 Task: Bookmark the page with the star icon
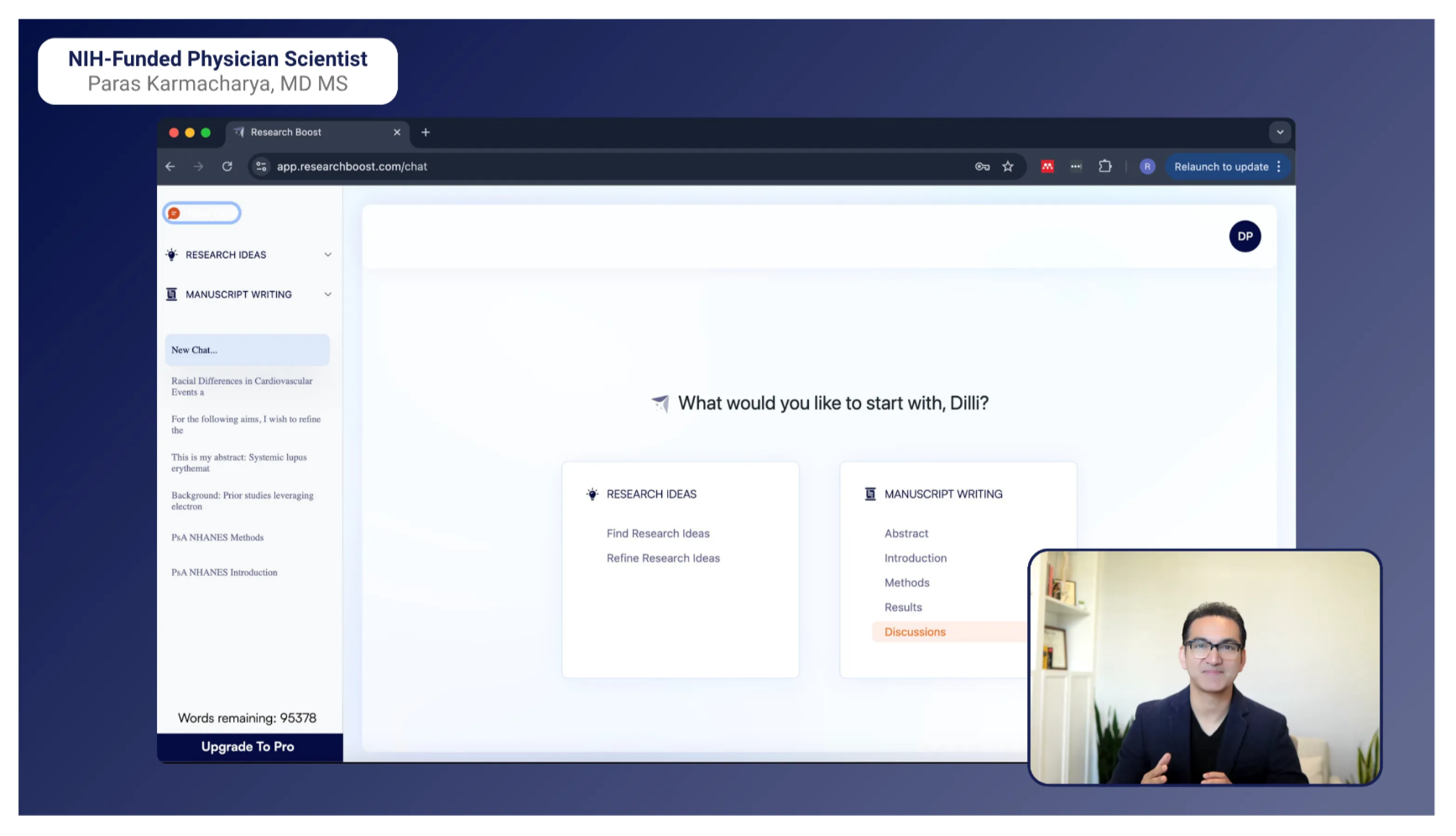pyautogui.click(x=1008, y=166)
